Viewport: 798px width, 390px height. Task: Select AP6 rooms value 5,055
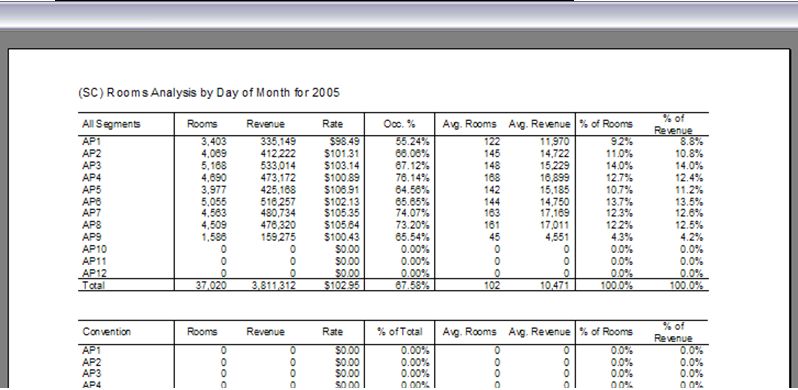tap(214, 202)
